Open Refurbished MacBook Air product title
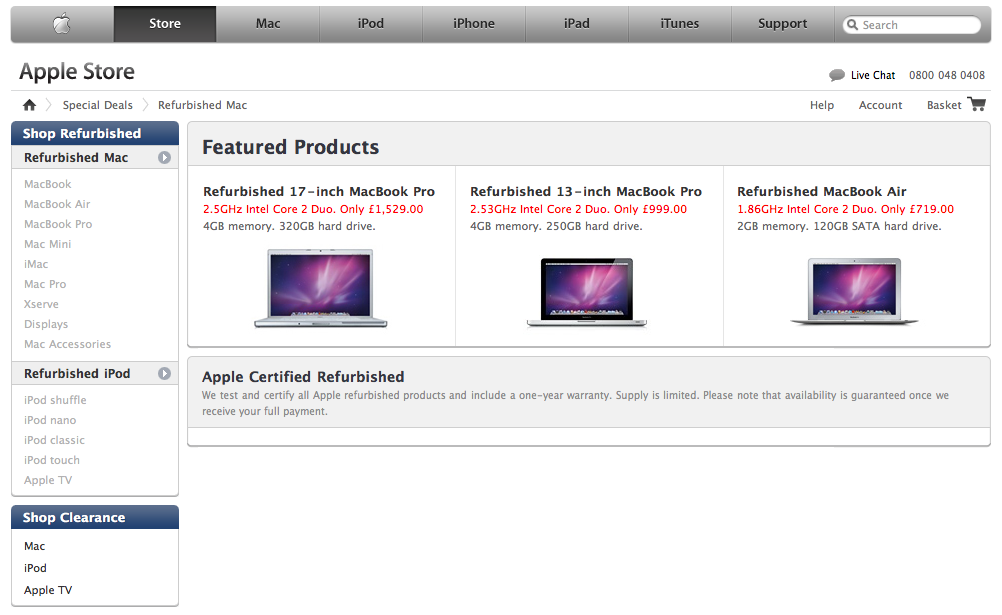This screenshot has width=1002, height=615. [x=822, y=191]
